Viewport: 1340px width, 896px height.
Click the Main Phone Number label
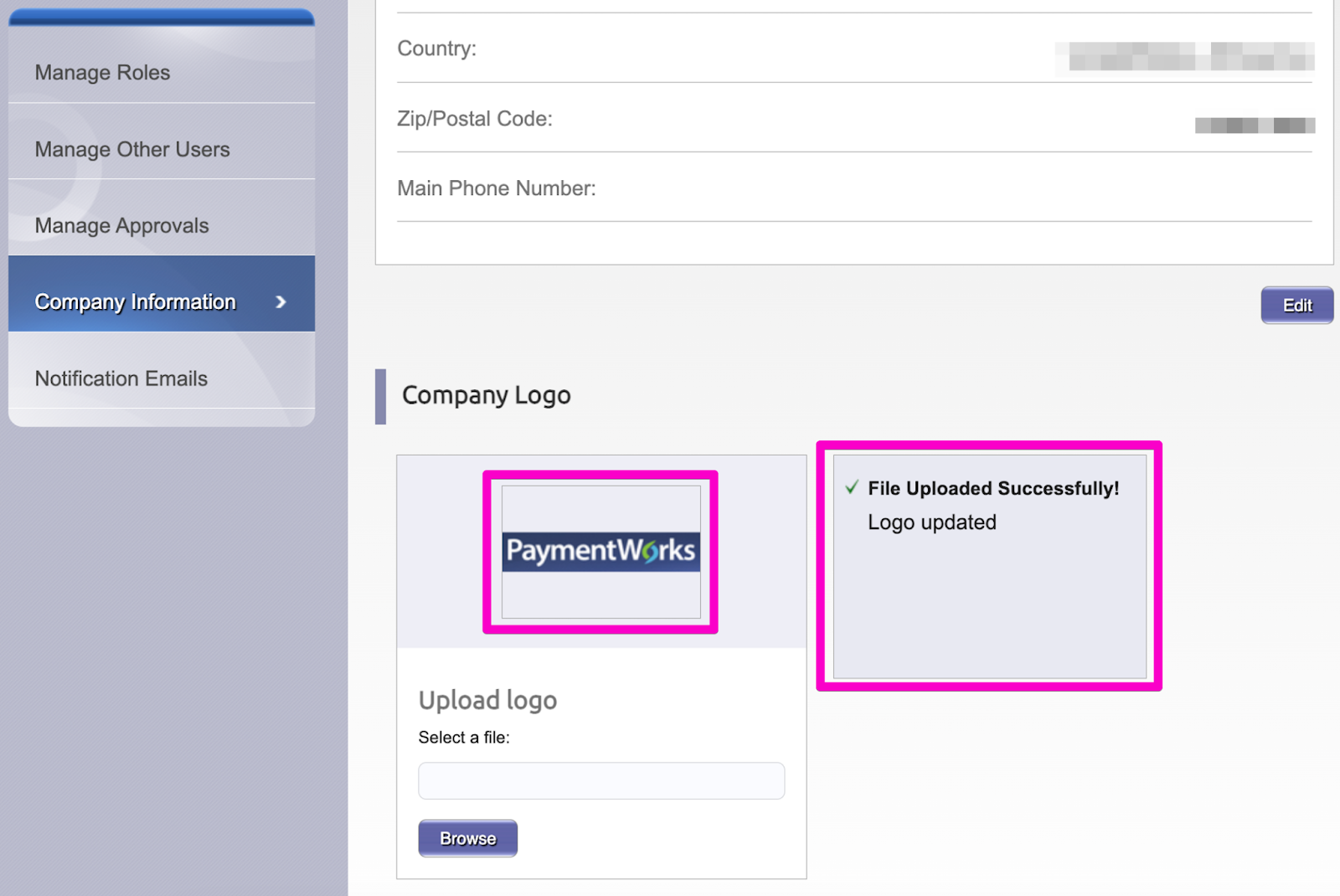[497, 188]
